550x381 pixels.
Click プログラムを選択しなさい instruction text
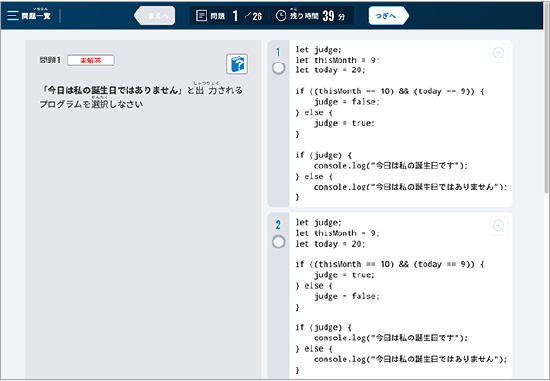[x=91, y=104]
